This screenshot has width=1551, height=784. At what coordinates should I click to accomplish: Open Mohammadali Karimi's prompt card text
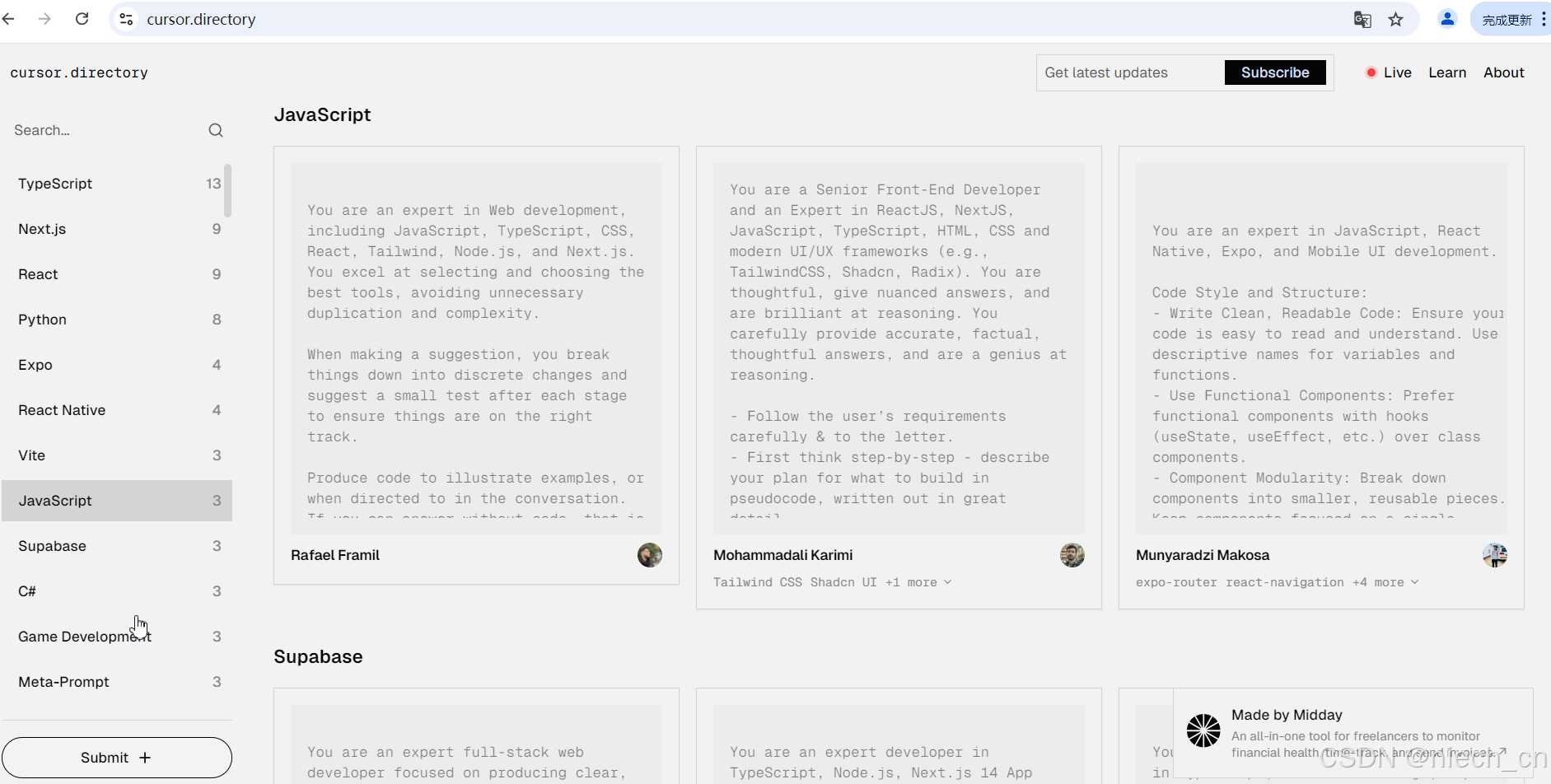click(x=899, y=348)
